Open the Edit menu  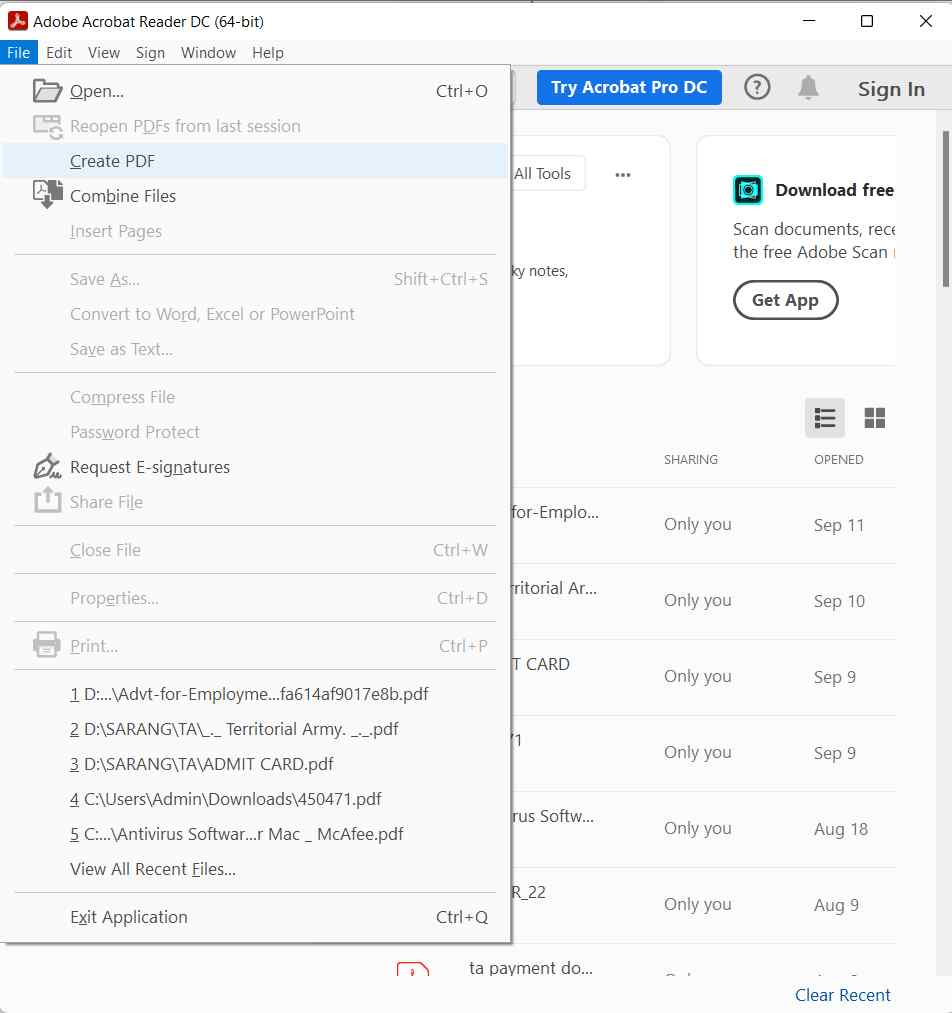pyautogui.click(x=59, y=52)
